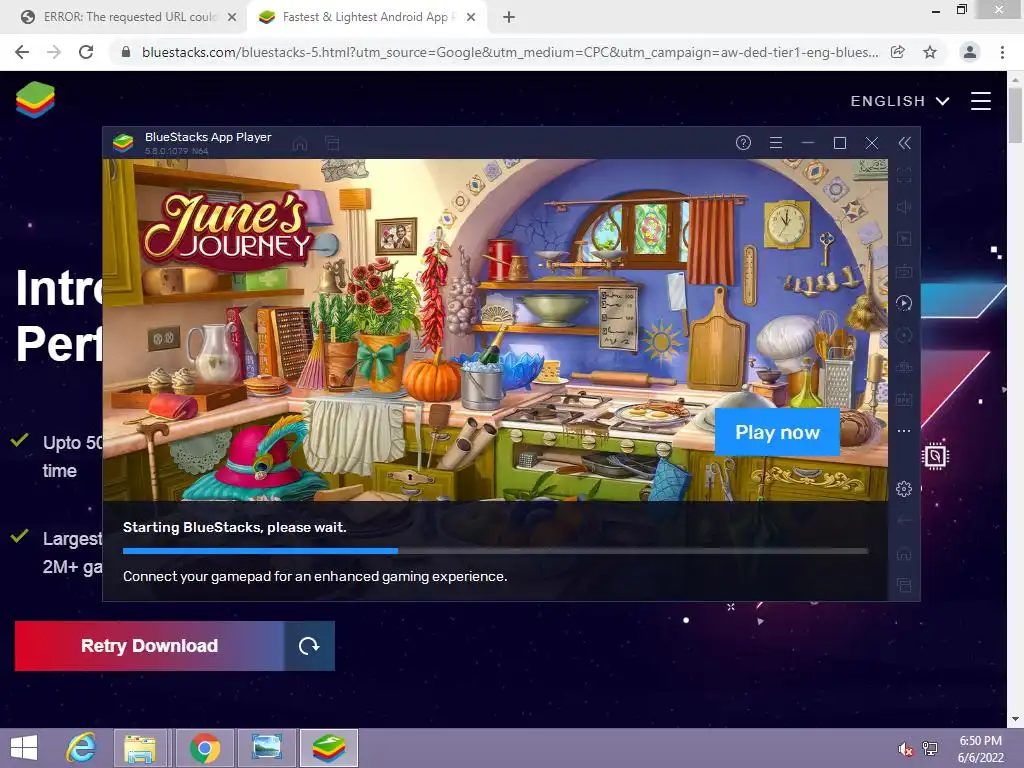Click the bluestacks.com address bar
This screenshot has width=1024, height=768.
point(510,52)
